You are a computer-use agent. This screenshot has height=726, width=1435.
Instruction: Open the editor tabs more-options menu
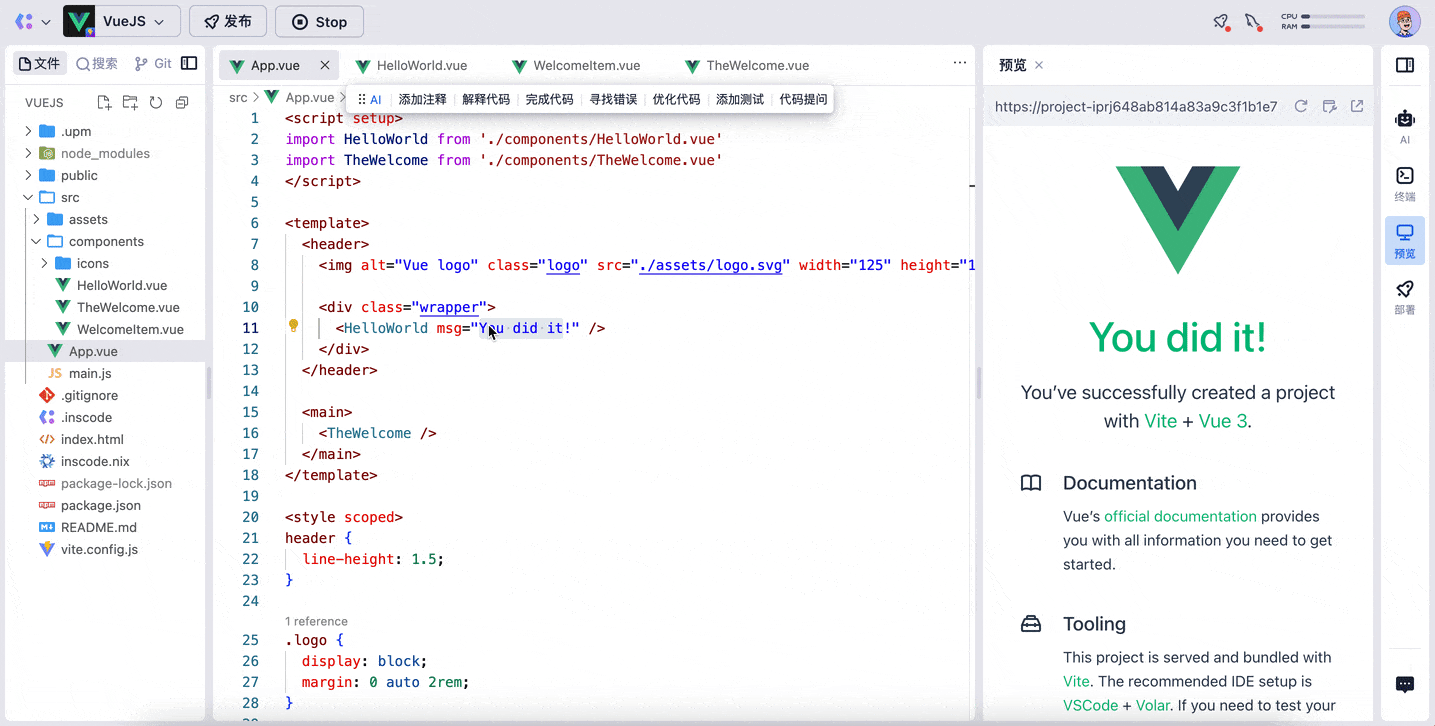coord(959,63)
